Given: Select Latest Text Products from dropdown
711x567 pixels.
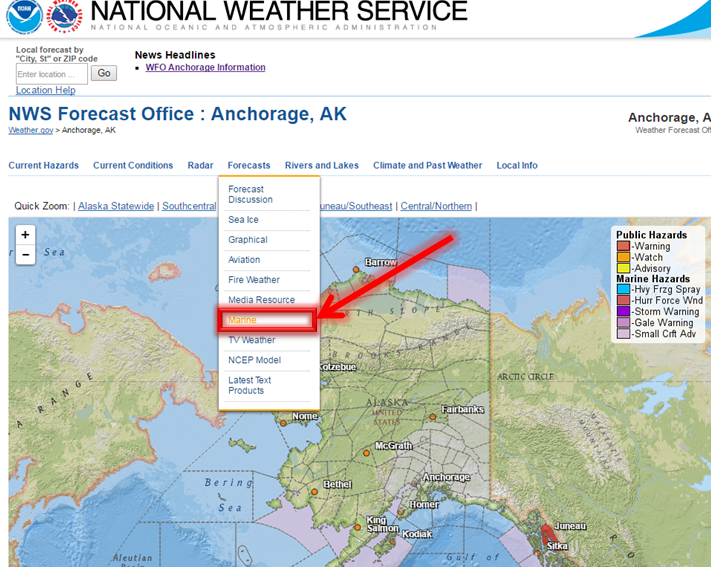Looking at the screenshot, I should coord(249,385).
